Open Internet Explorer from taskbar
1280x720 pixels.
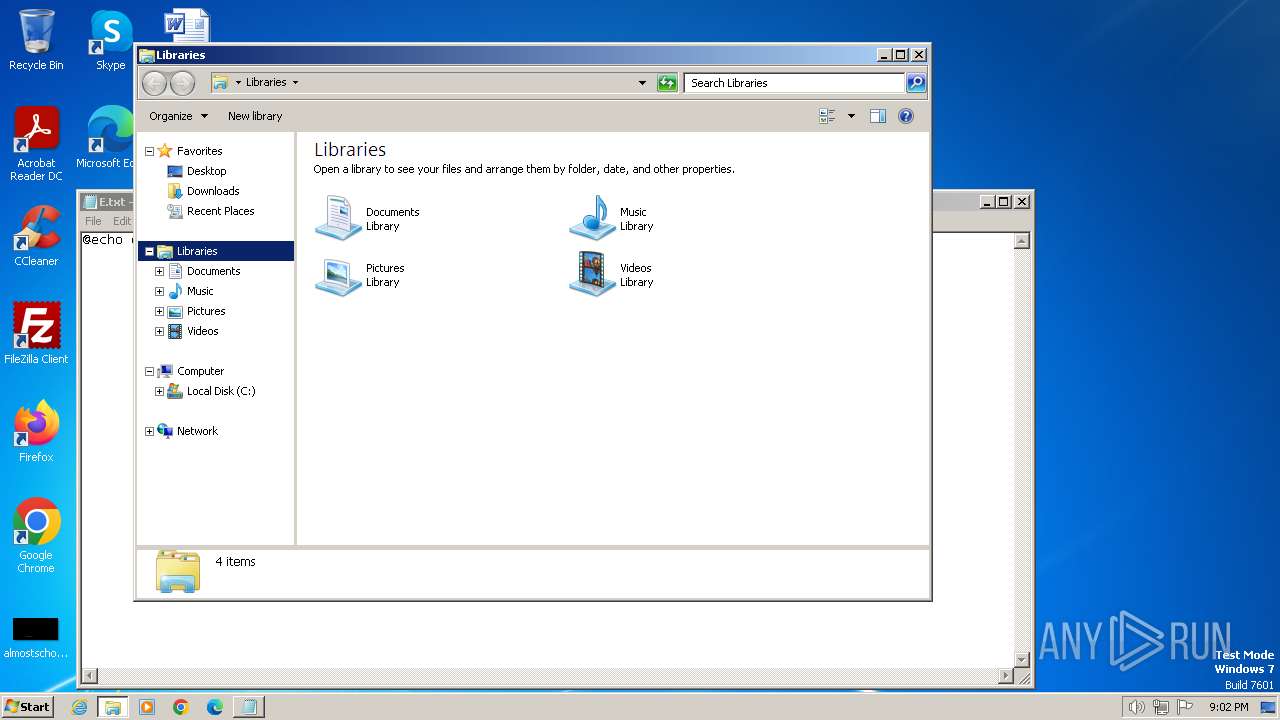pos(80,707)
